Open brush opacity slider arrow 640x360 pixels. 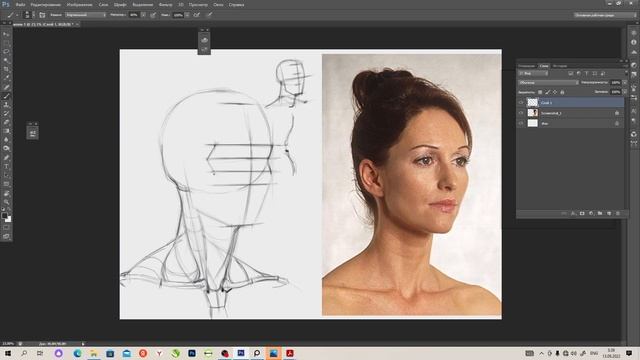click(x=143, y=15)
